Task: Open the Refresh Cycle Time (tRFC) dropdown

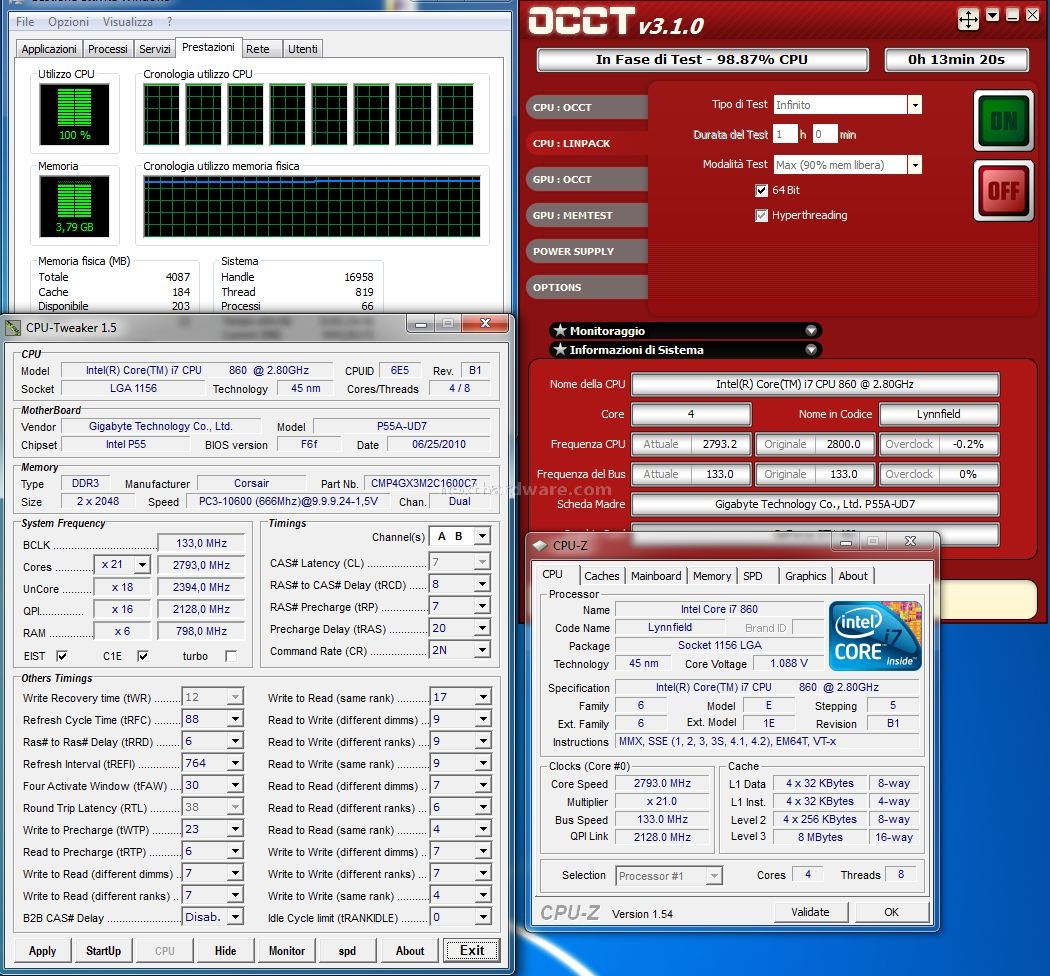Action: 235,719
